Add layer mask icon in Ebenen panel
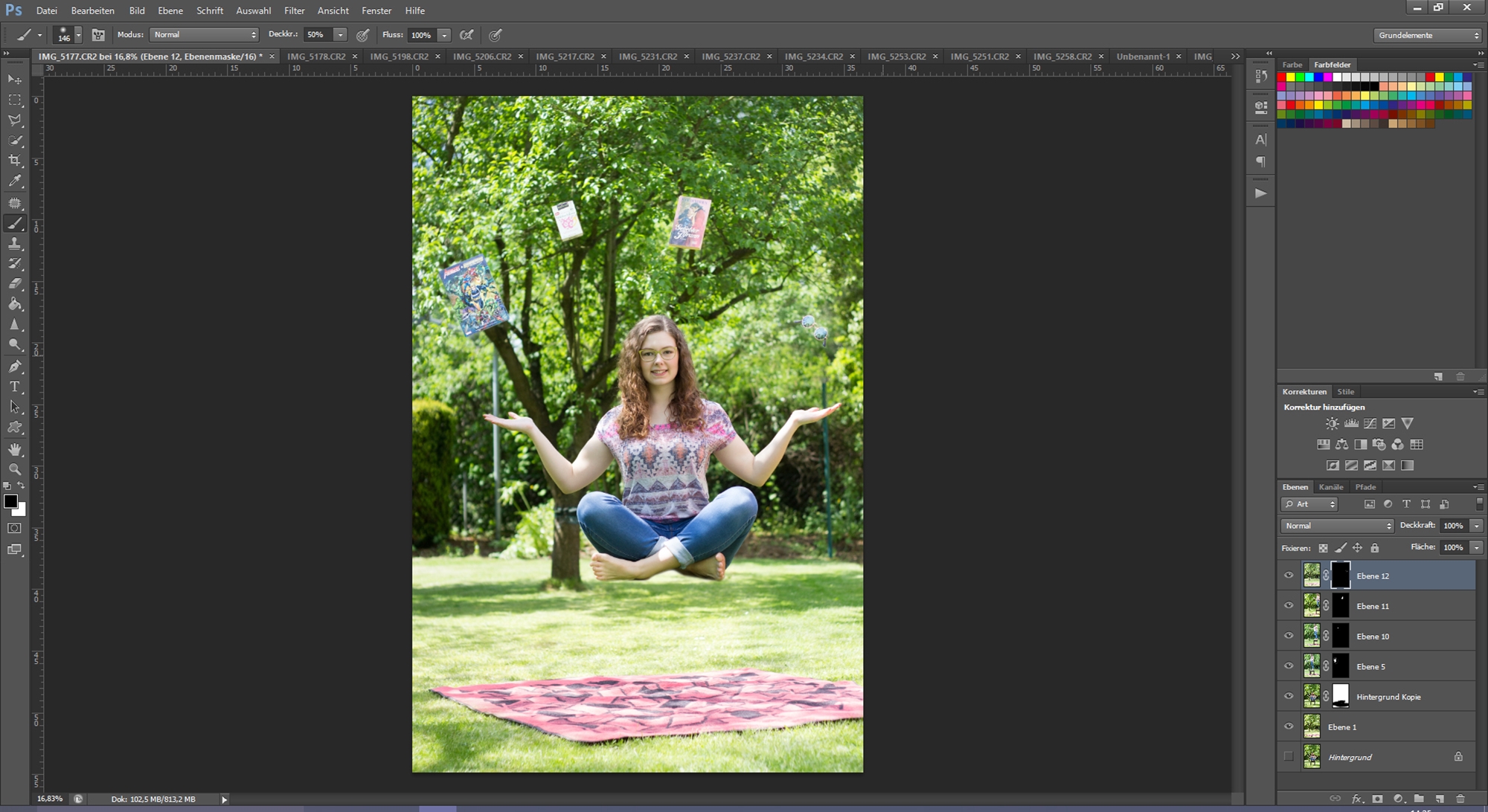This screenshot has height=812, width=1488. point(1377,799)
